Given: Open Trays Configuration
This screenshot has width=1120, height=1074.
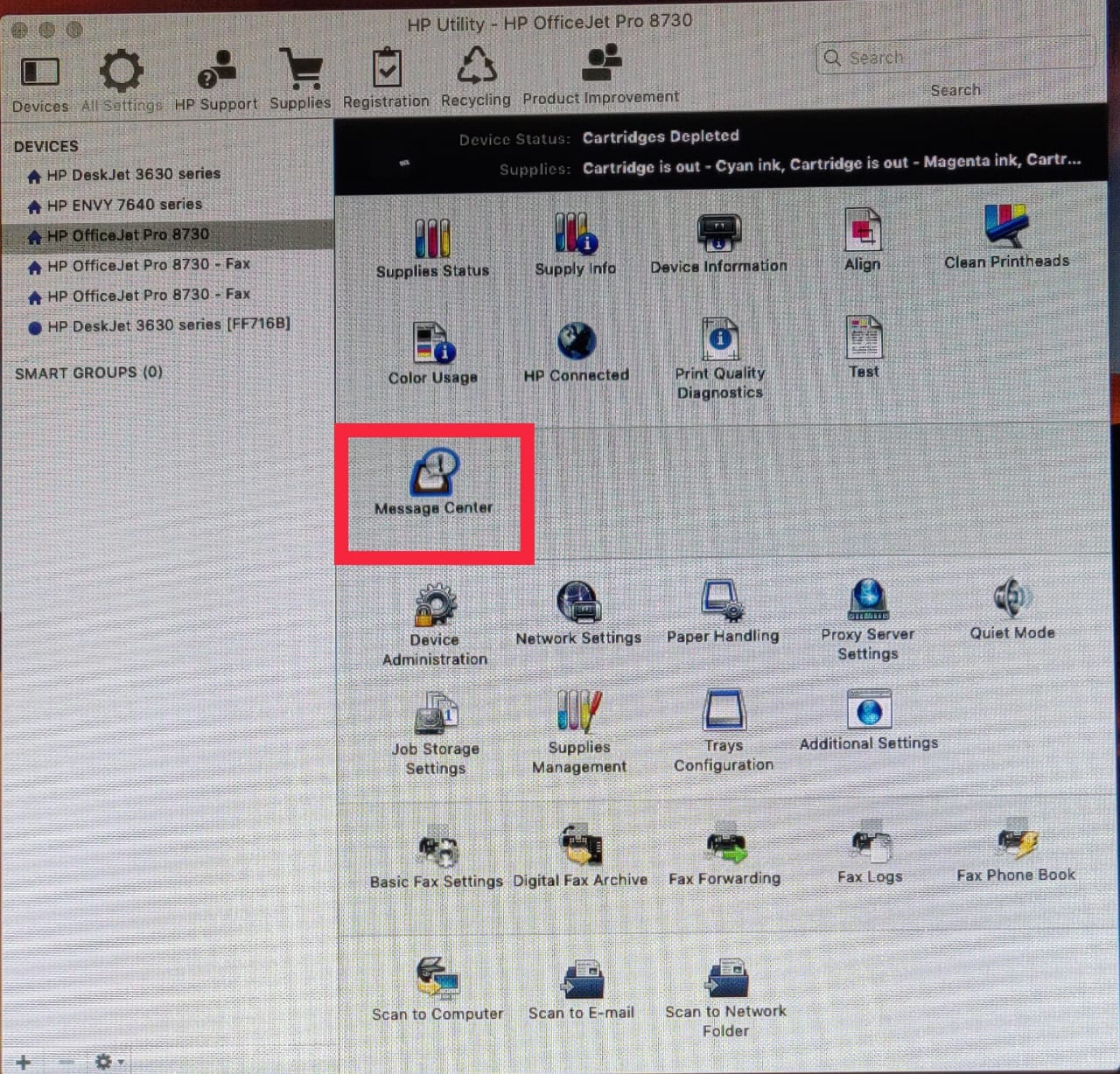Looking at the screenshot, I should point(724,731).
